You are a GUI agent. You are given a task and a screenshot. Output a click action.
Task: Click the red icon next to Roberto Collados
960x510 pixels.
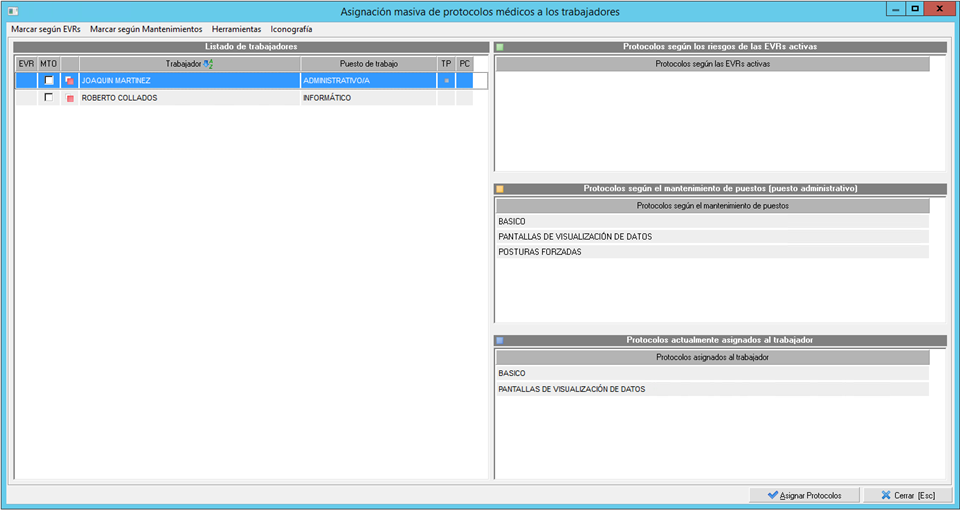pyautogui.click(x=69, y=98)
